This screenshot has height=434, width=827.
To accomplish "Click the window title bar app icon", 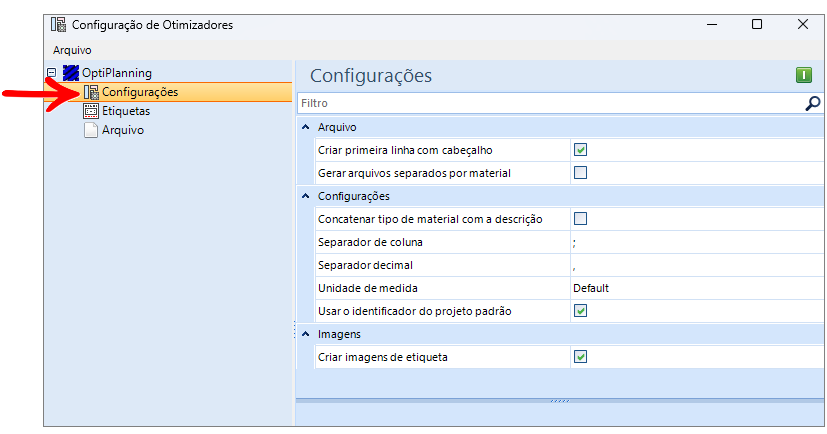I will coord(59,25).
